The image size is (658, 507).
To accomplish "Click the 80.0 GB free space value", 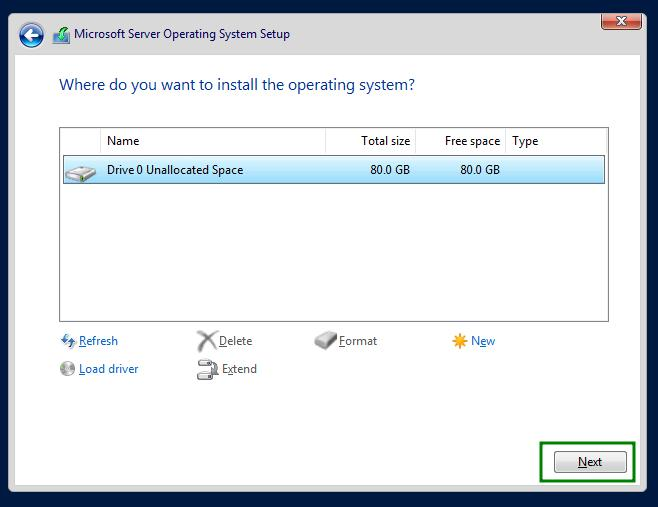I will (x=480, y=170).
